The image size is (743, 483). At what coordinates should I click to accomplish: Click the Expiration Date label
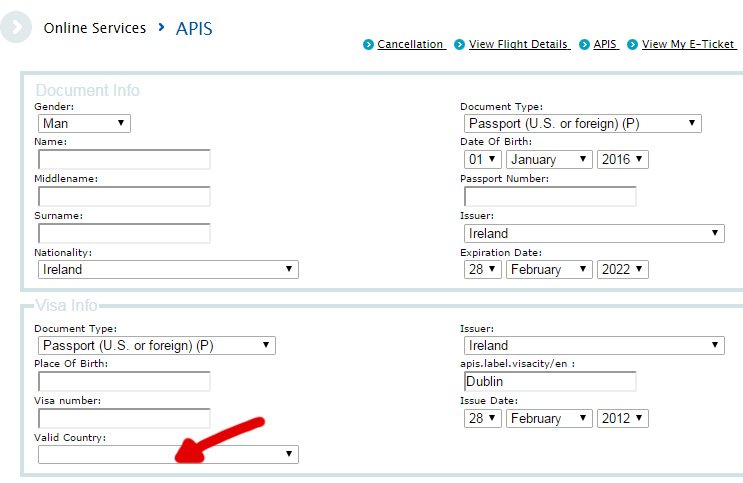click(x=500, y=253)
